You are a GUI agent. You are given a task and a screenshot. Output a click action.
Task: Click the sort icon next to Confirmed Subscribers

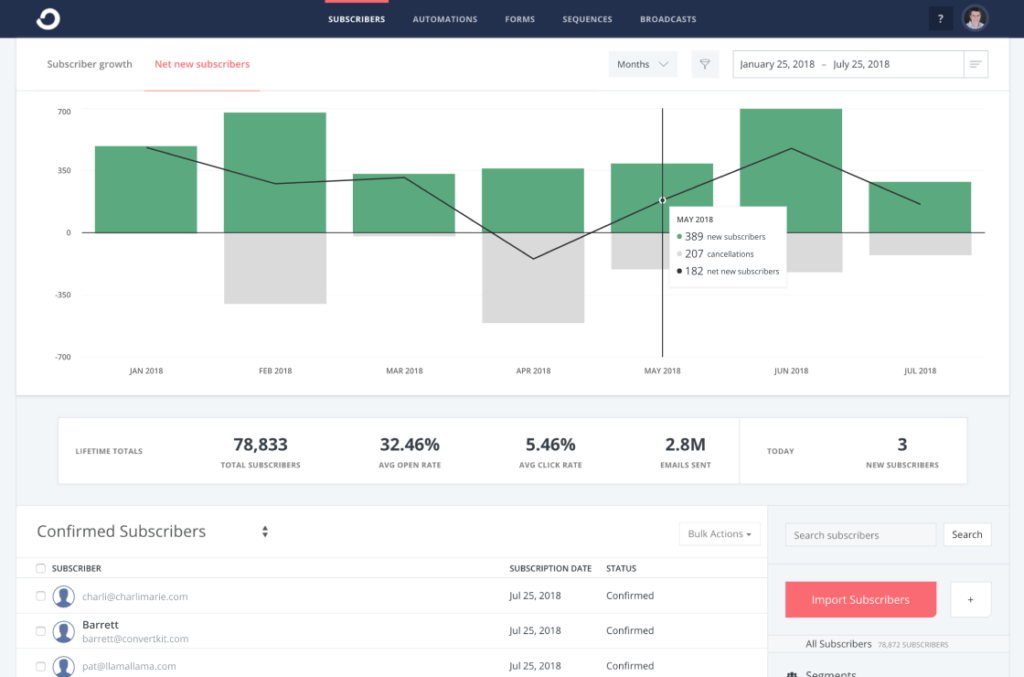264,532
